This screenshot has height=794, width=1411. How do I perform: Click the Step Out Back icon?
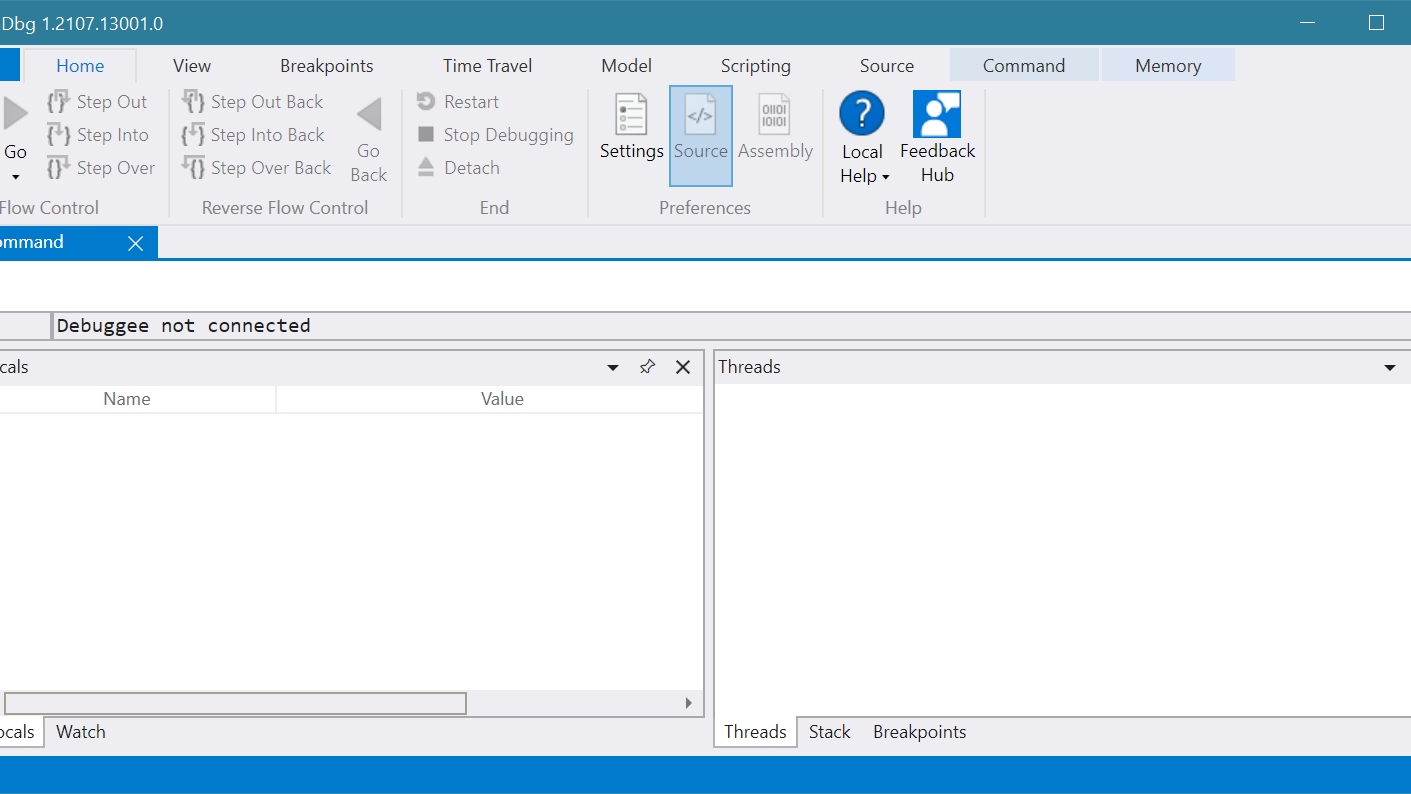[193, 102]
